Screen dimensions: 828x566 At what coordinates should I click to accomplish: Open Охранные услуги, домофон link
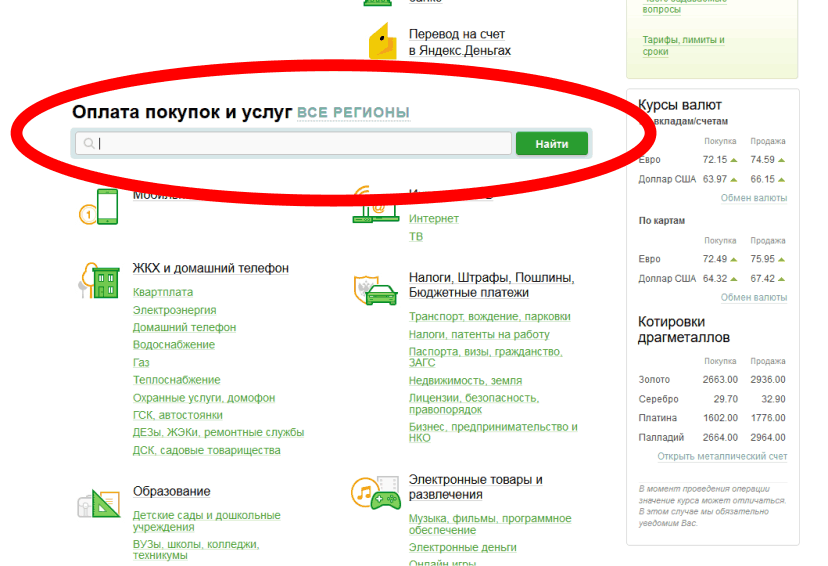pyautogui.click(x=204, y=398)
